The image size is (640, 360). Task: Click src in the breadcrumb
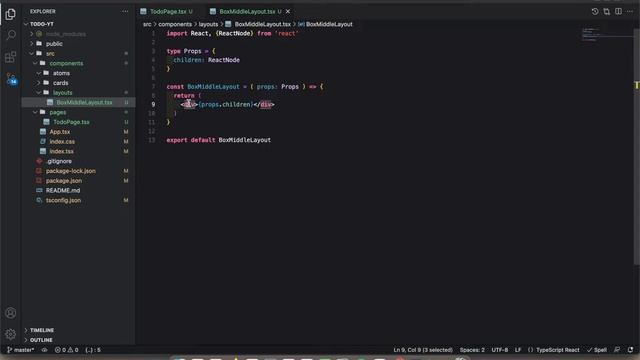tap(147, 24)
